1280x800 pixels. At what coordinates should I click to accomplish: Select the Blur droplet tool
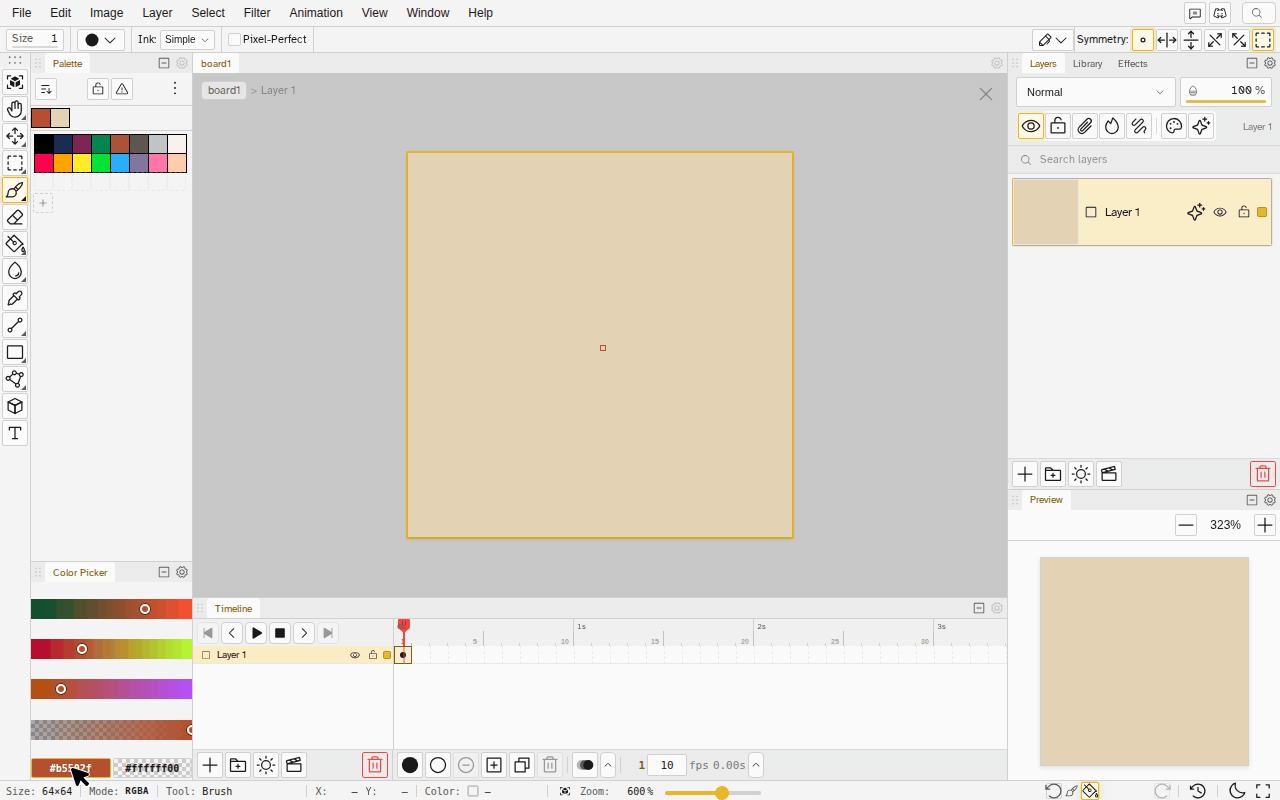(15, 271)
